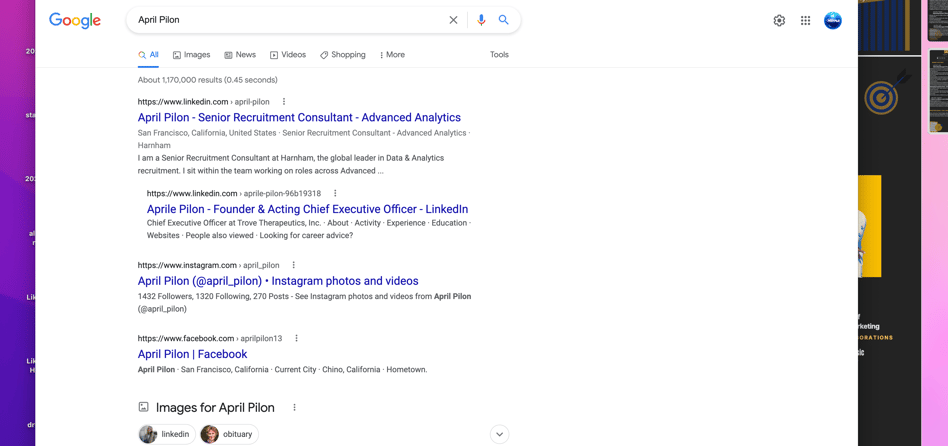Open options dots beside instagram.com april_pilon

(293, 265)
